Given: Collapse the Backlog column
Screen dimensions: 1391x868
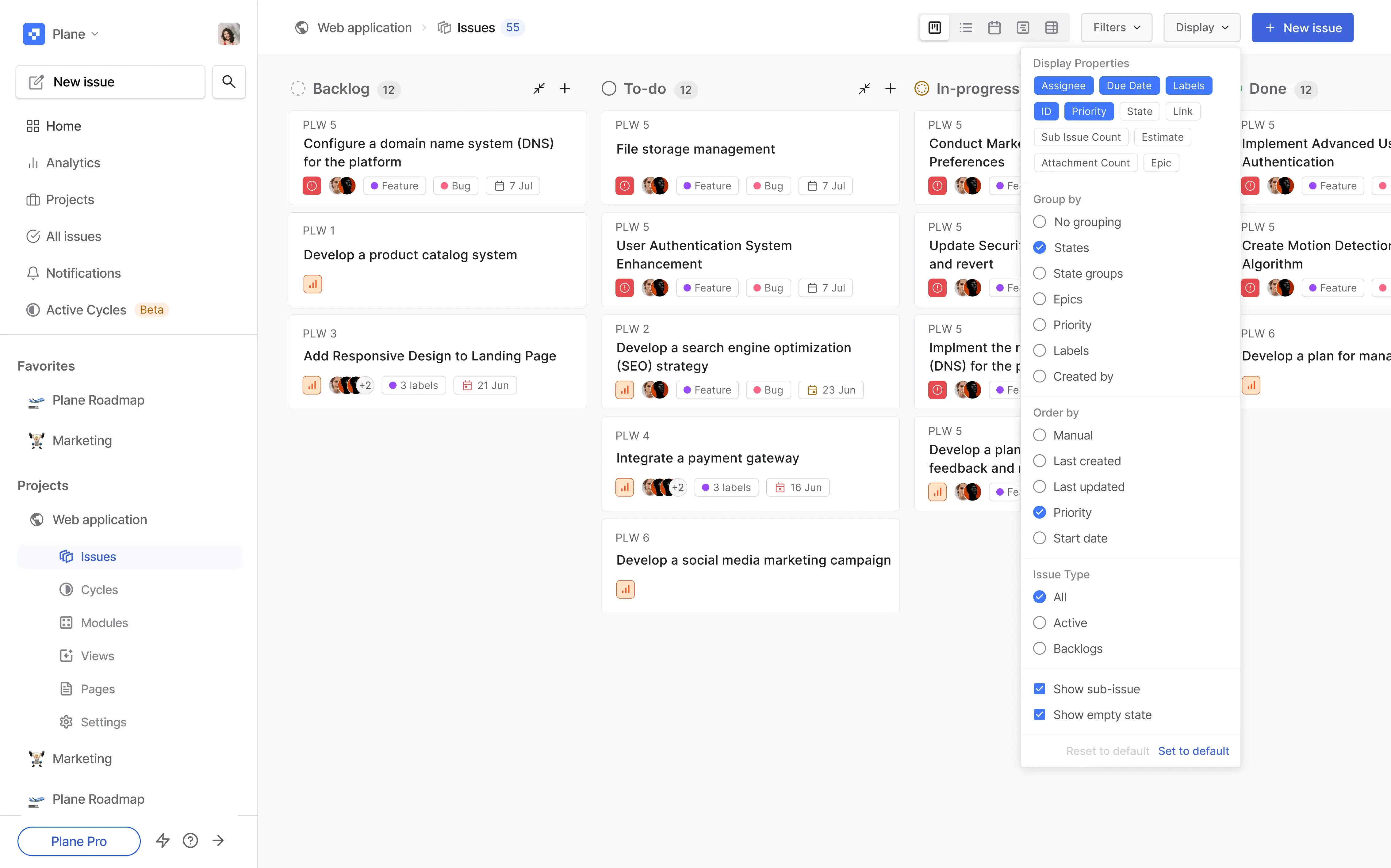Looking at the screenshot, I should pyautogui.click(x=539, y=88).
